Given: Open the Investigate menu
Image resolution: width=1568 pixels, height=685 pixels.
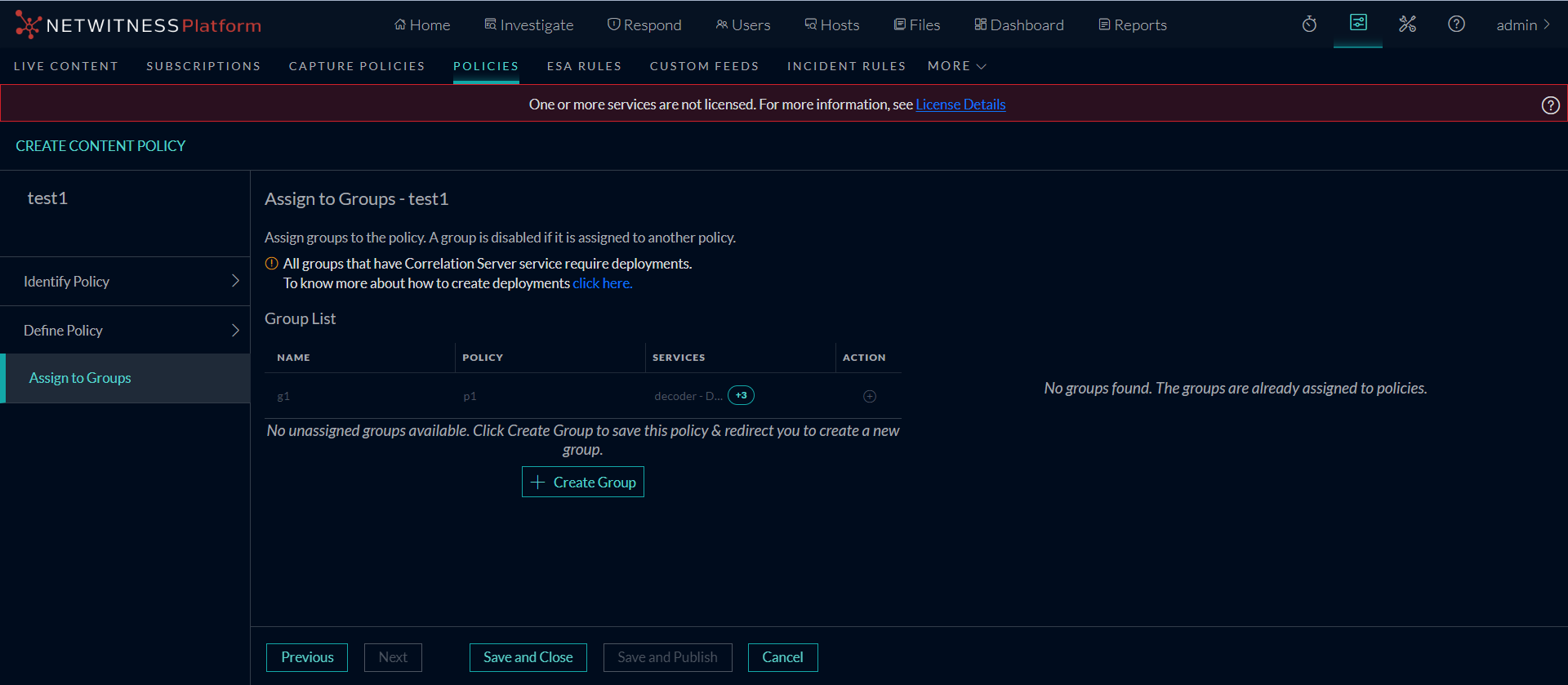Looking at the screenshot, I should (528, 25).
